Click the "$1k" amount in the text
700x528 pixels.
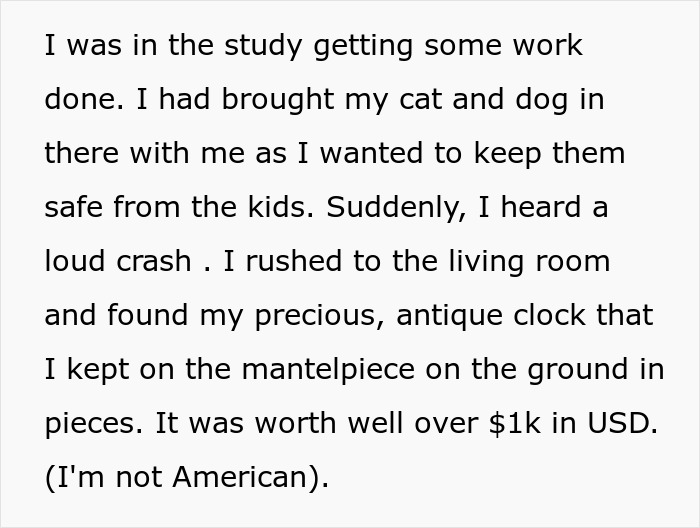click(x=516, y=423)
